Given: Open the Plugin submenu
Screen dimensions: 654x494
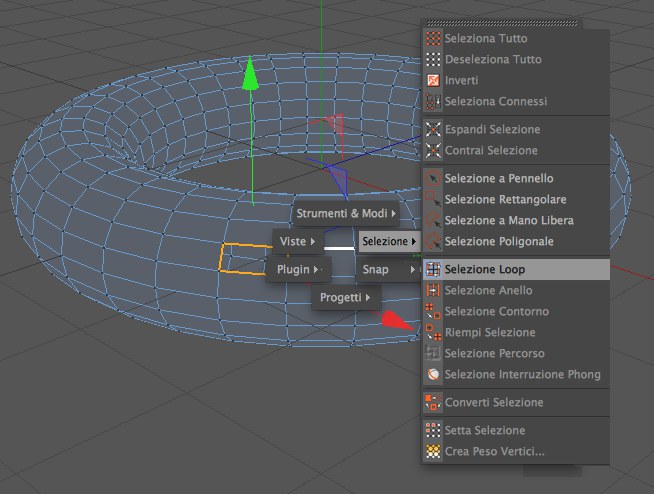Looking at the screenshot, I should pyautogui.click(x=298, y=270).
